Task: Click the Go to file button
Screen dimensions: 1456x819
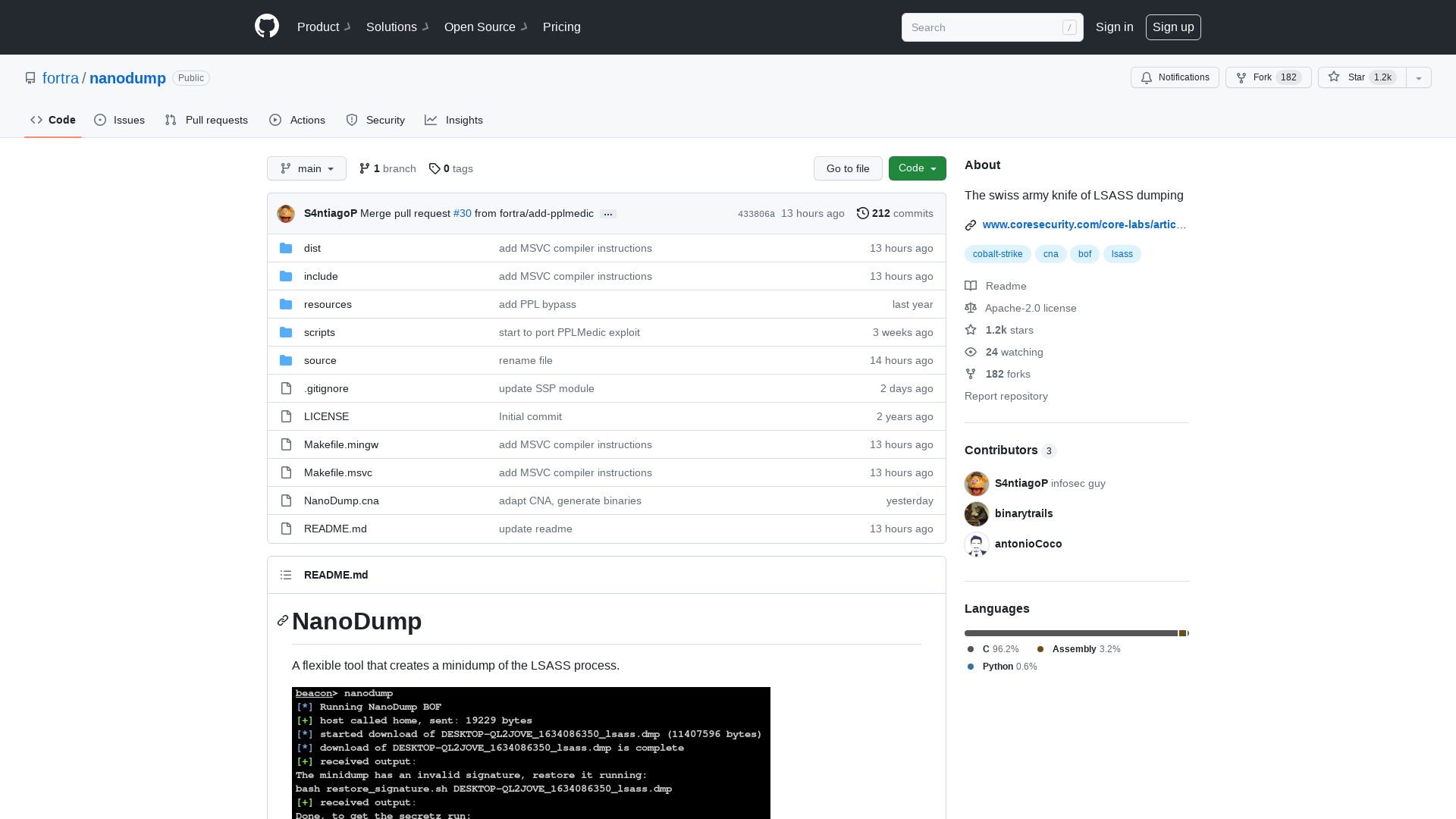Action: coord(847,168)
